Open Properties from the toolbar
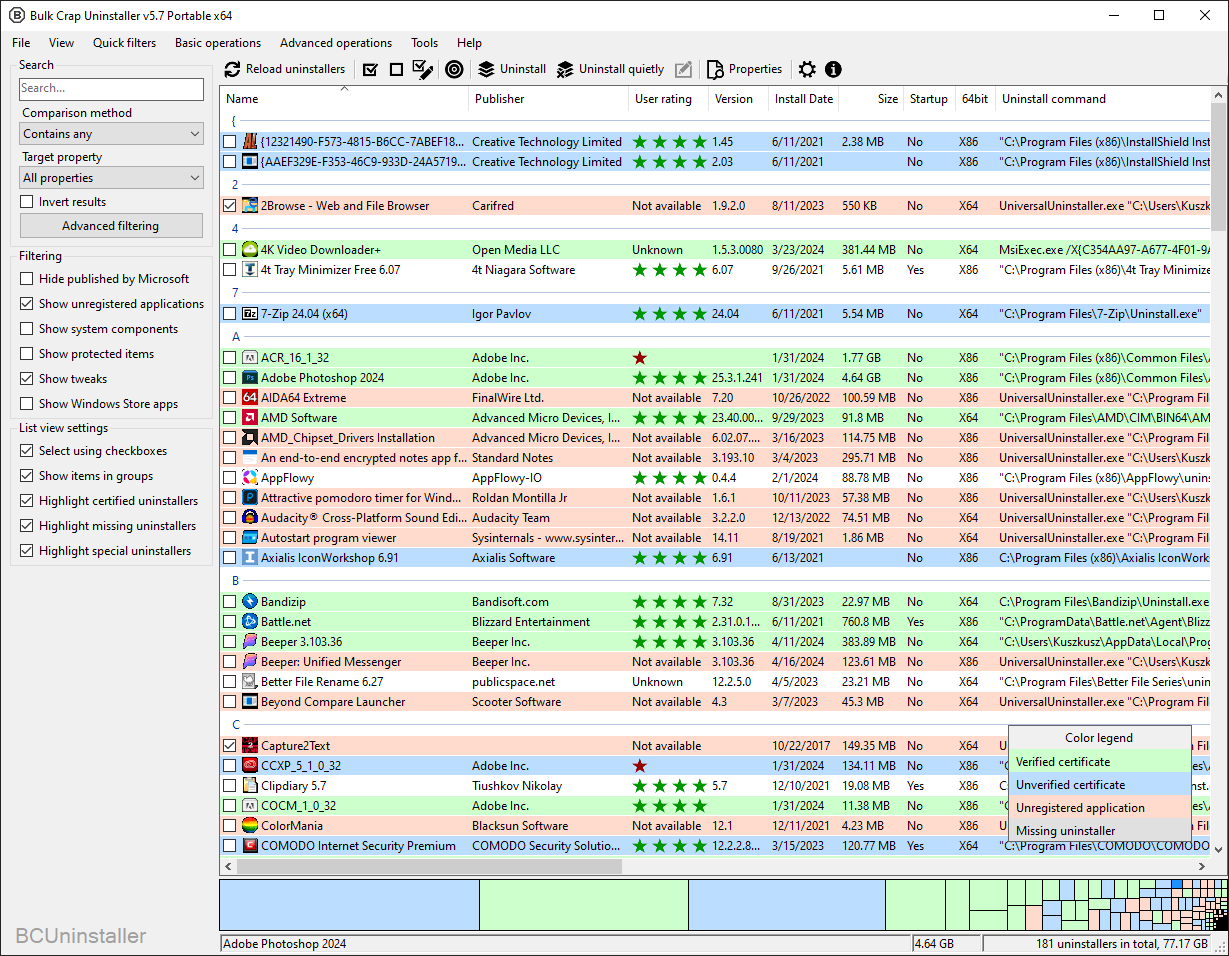The height and width of the screenshot is (956, 1229). pyautogui.click(x=744, y=70)
